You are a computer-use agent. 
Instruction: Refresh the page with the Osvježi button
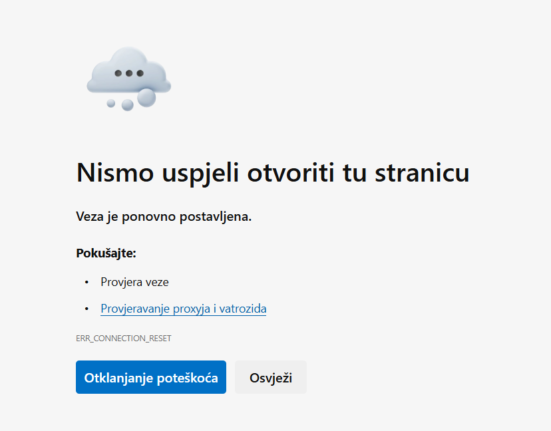271,377
